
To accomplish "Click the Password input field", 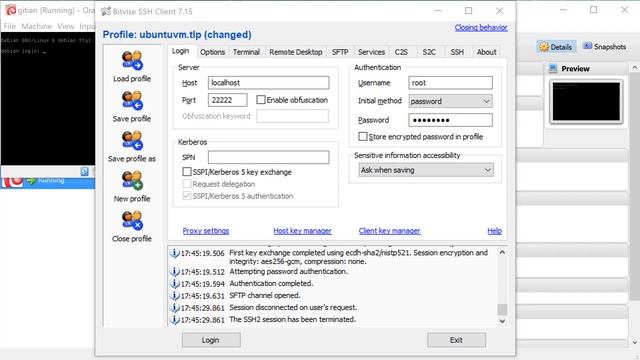I will point(450,120).
